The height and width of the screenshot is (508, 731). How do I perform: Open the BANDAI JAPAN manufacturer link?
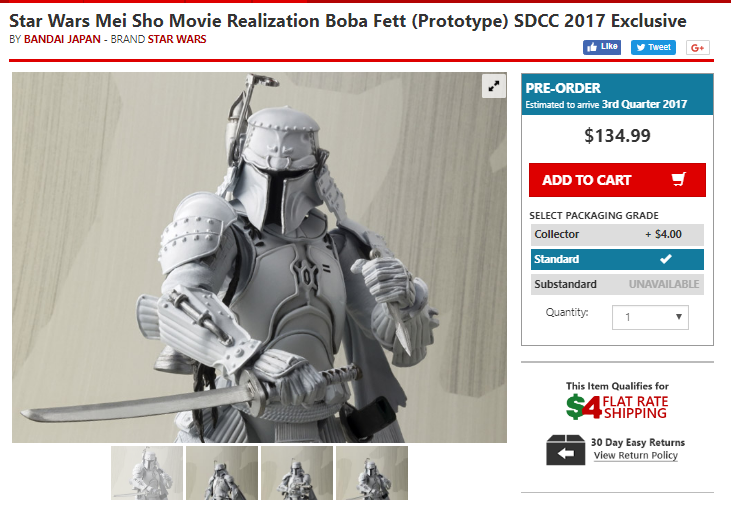point(62,39)
